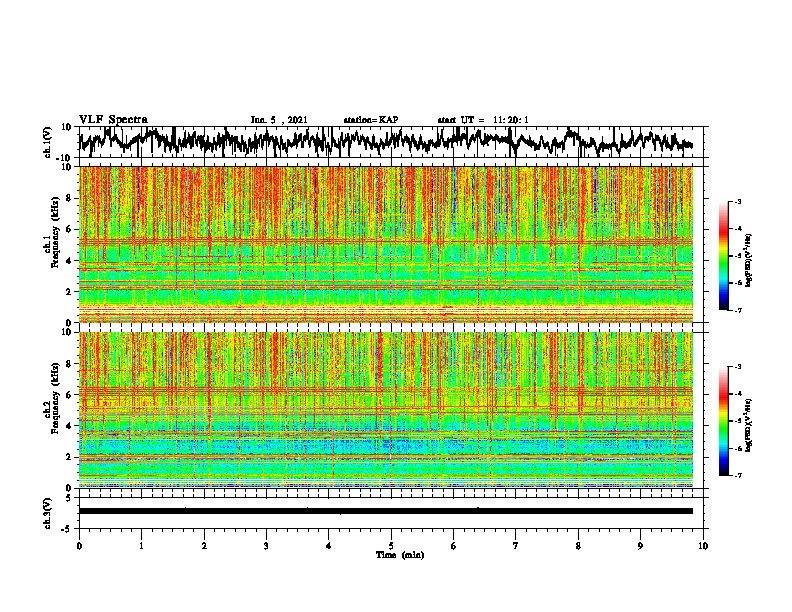Click the ch.1 'Frequency (kHz)' axis label

[x=55, y=232]
